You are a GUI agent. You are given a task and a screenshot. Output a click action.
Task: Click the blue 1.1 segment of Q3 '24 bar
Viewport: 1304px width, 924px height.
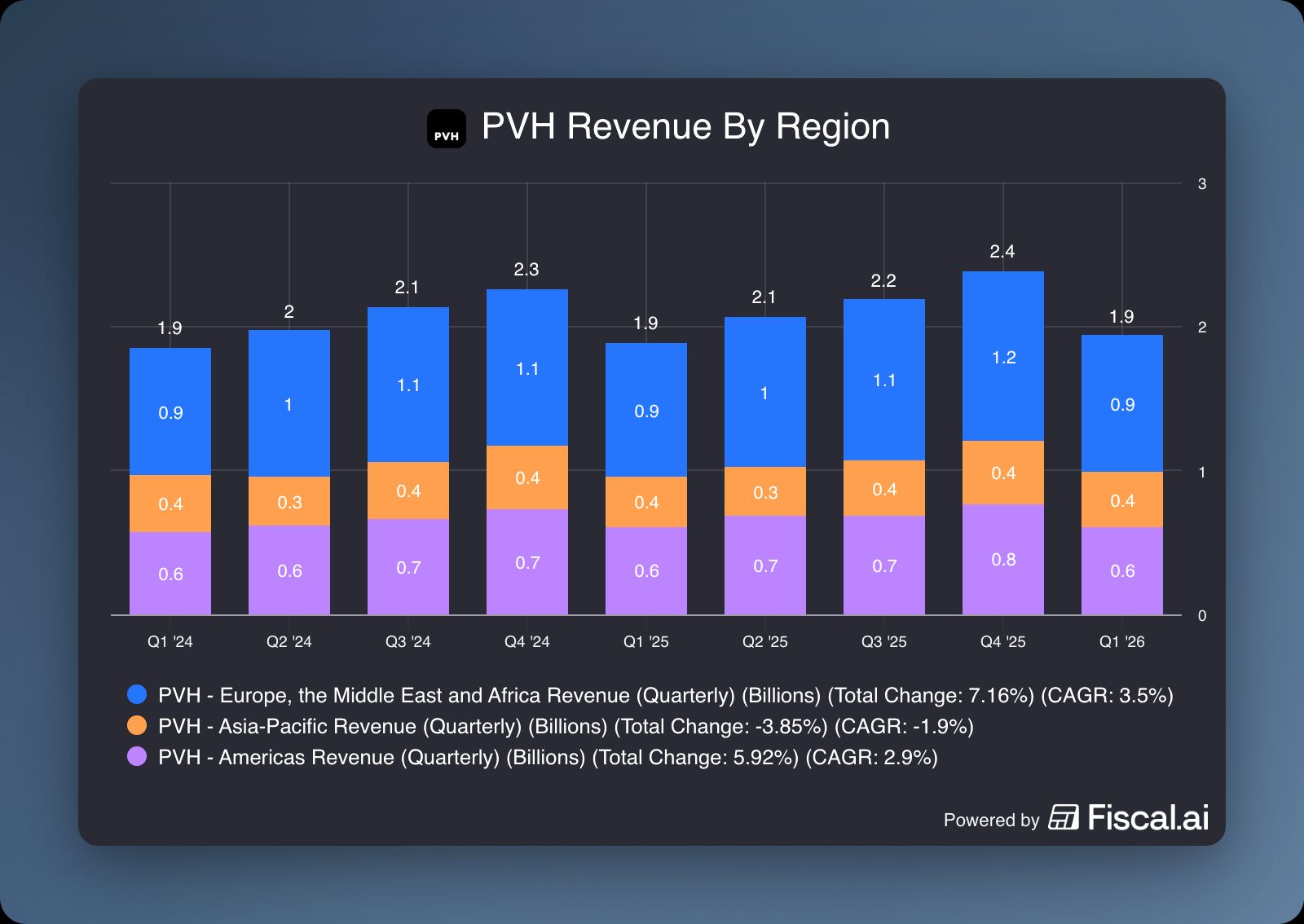pyautogui.click(x=408, y=385)
